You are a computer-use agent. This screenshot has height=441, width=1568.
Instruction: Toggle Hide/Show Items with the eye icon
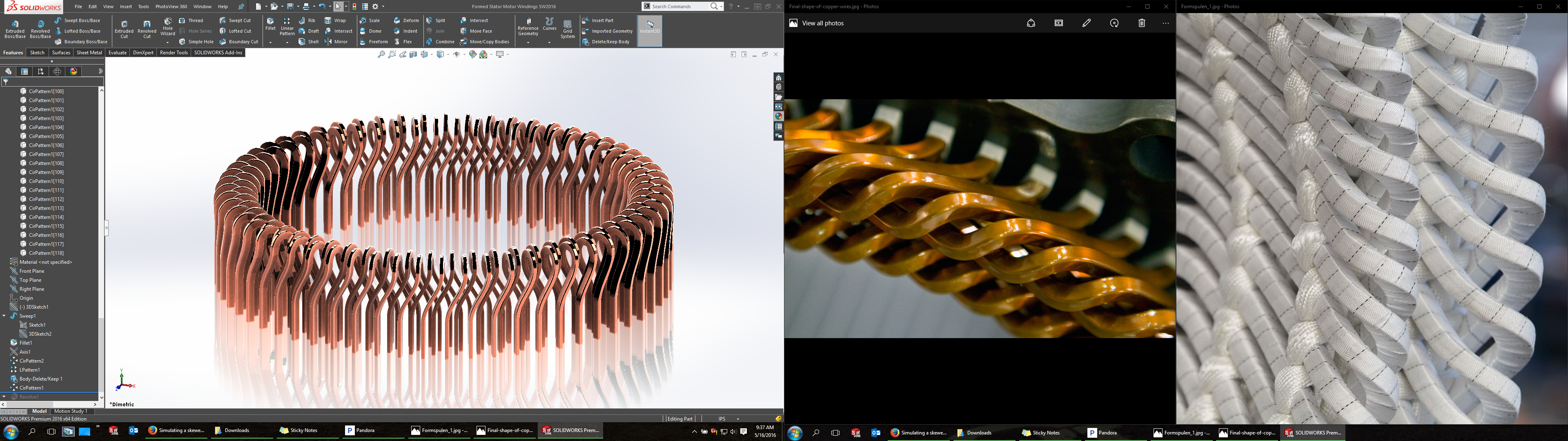tap(457, 54)
